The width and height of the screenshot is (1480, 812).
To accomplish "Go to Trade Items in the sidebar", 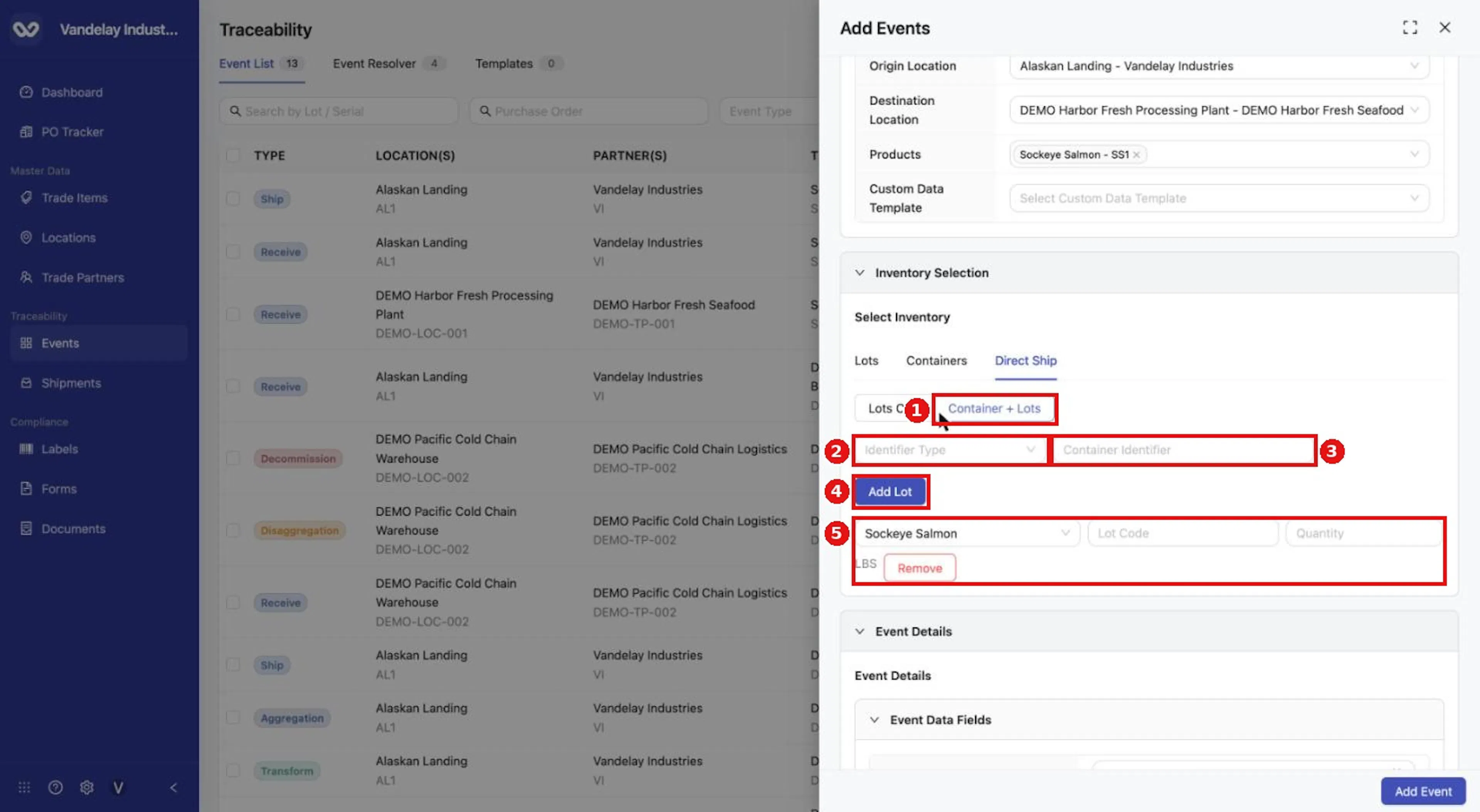I will pos(74,198).
